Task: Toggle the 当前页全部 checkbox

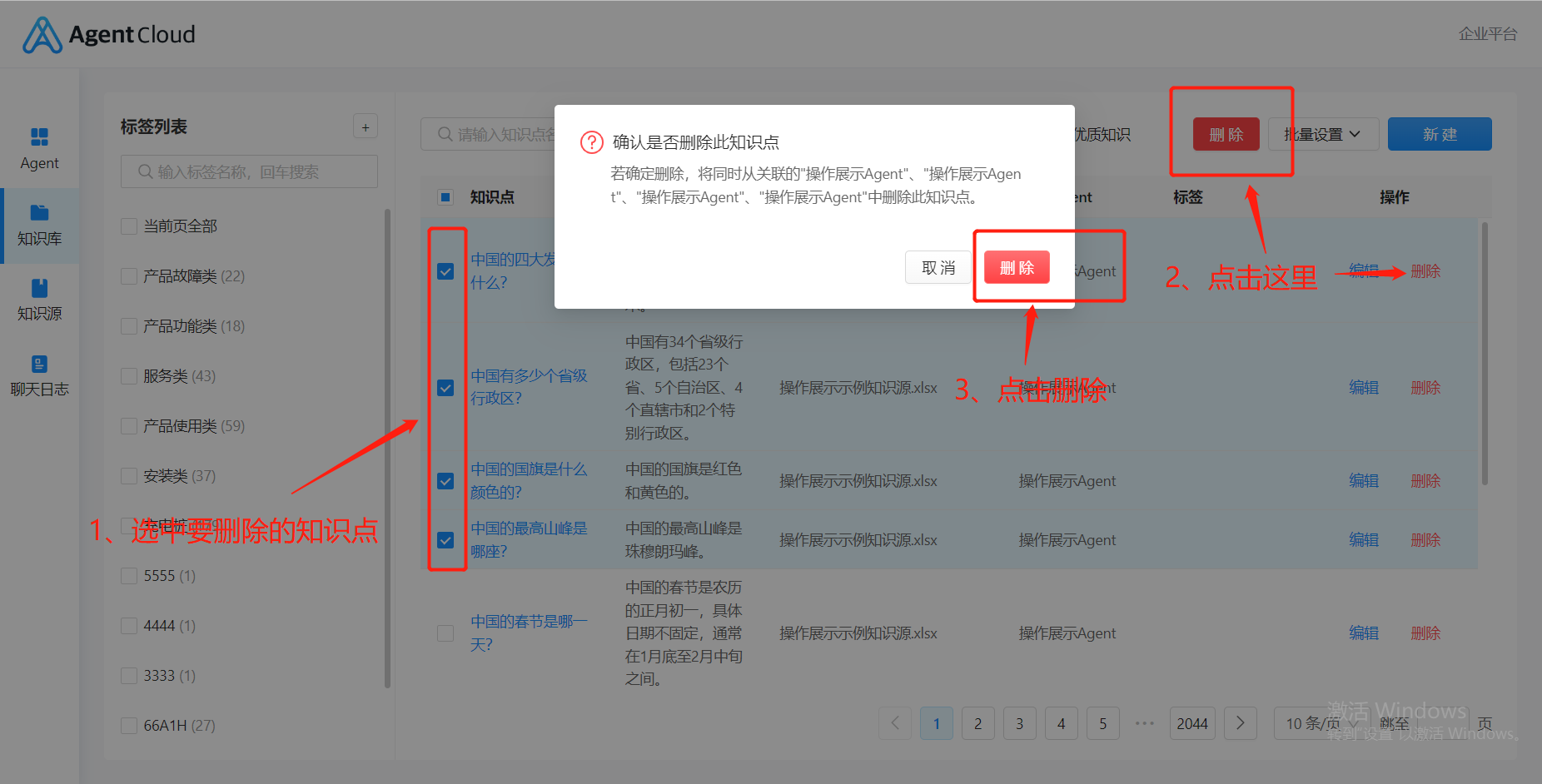Action: coord(129,226)
